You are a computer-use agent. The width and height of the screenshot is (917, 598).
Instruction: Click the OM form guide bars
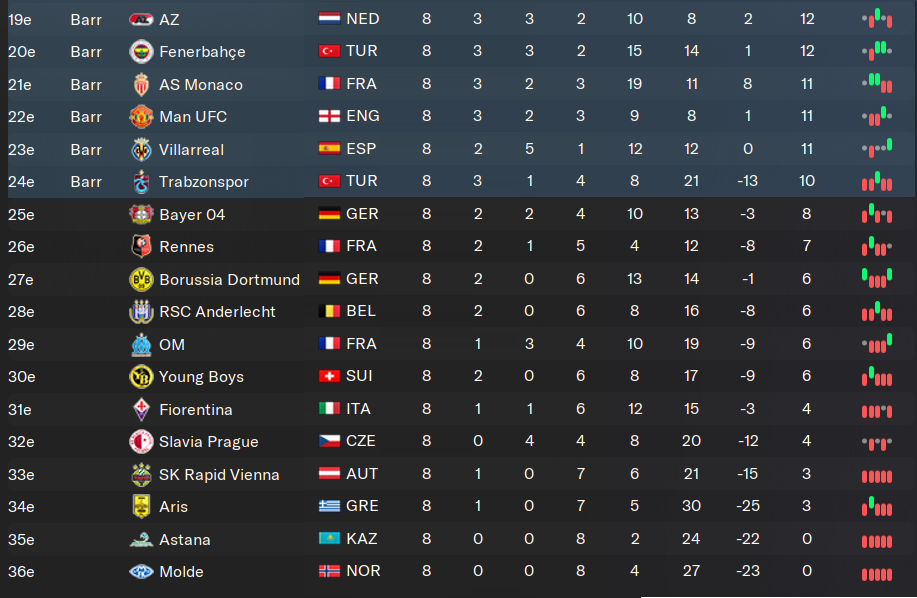click(876, 344)
